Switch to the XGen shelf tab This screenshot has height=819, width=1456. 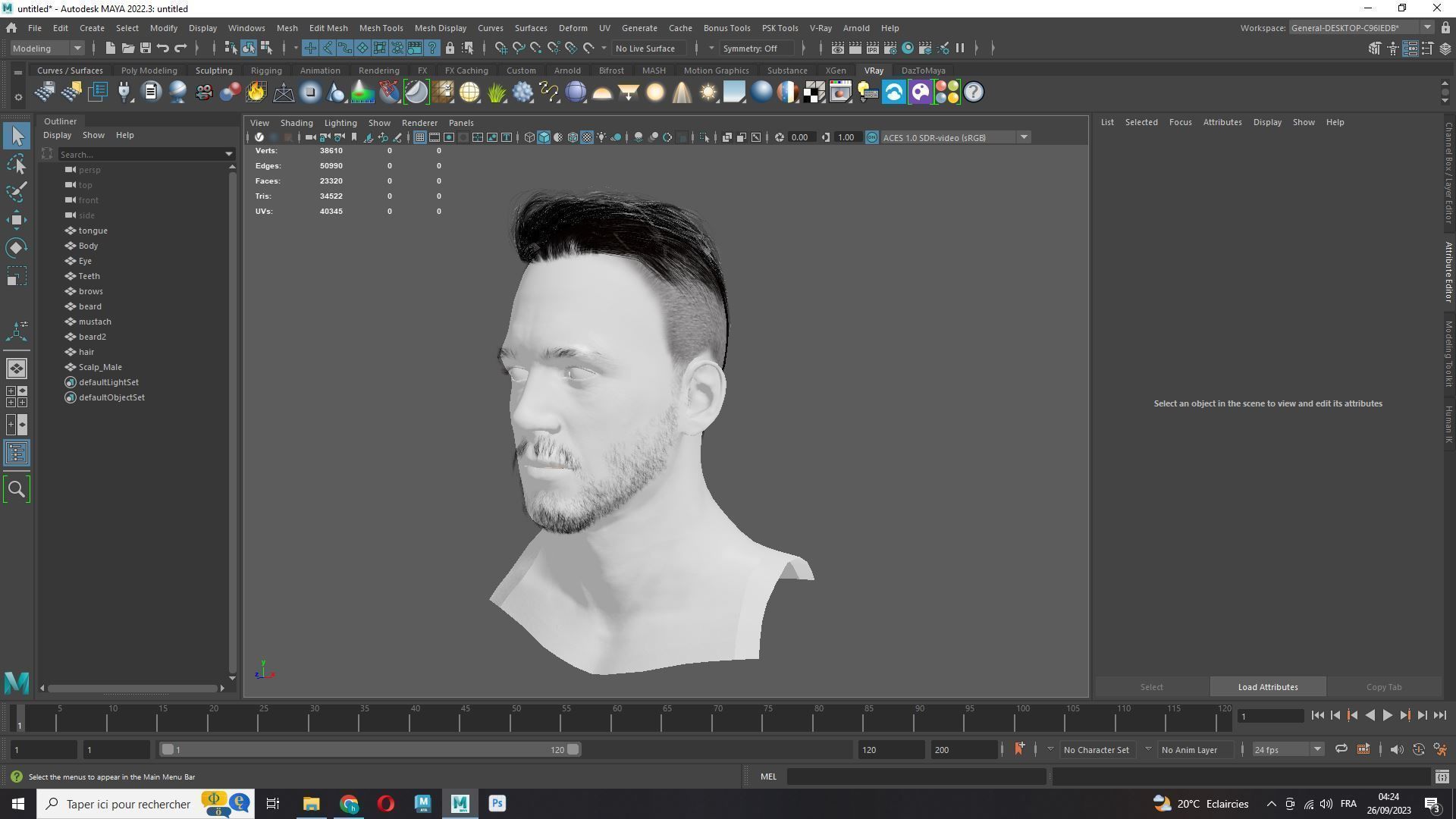coord(836,71)
